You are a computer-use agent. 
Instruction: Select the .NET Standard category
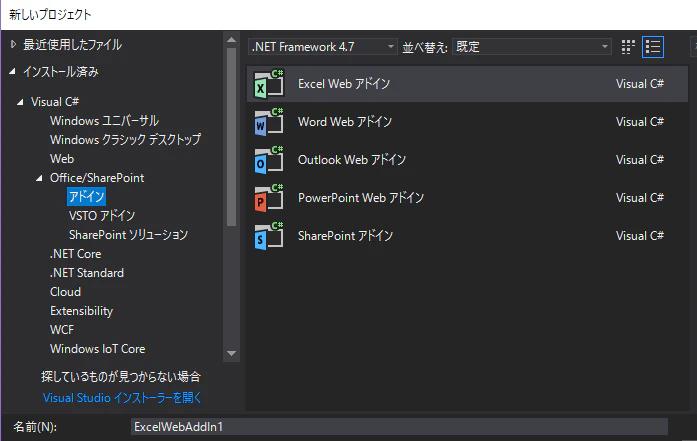click(x=87, y=273)
